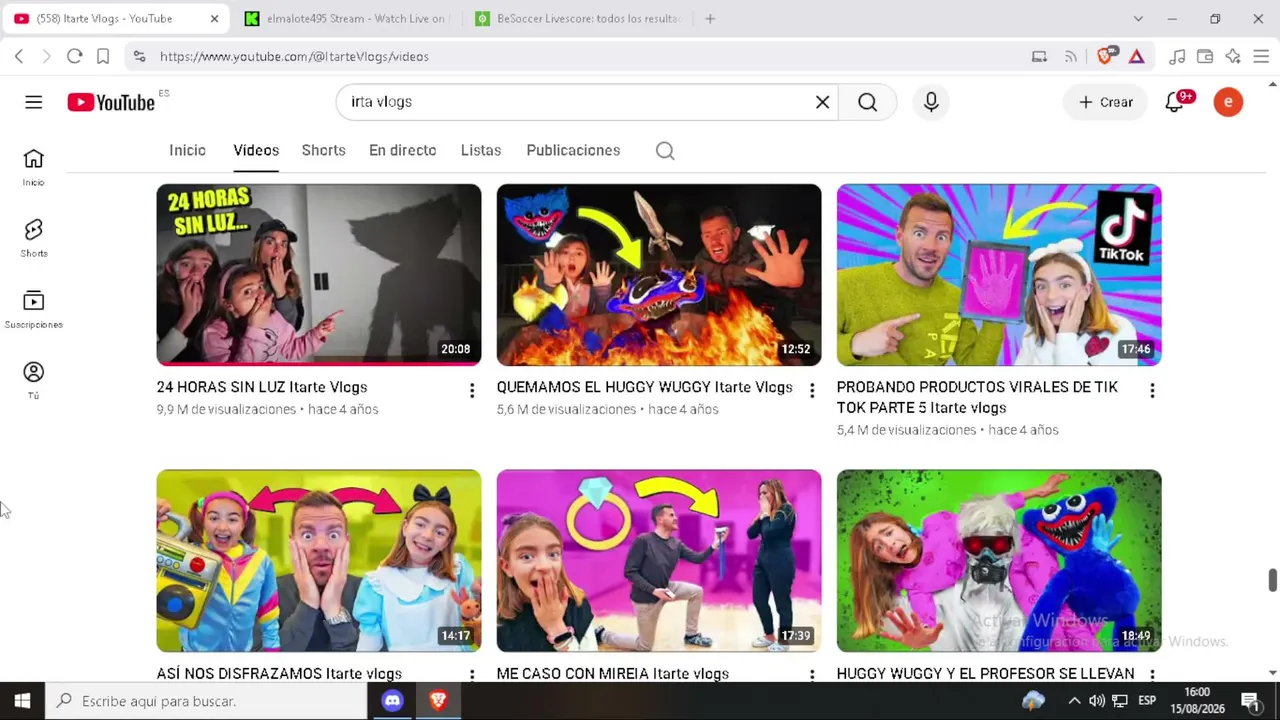Close the Itarte Vlogs YouTube tab
Image resolution: width=1280 pixels, height=720 pixels.
coord(214,19)
